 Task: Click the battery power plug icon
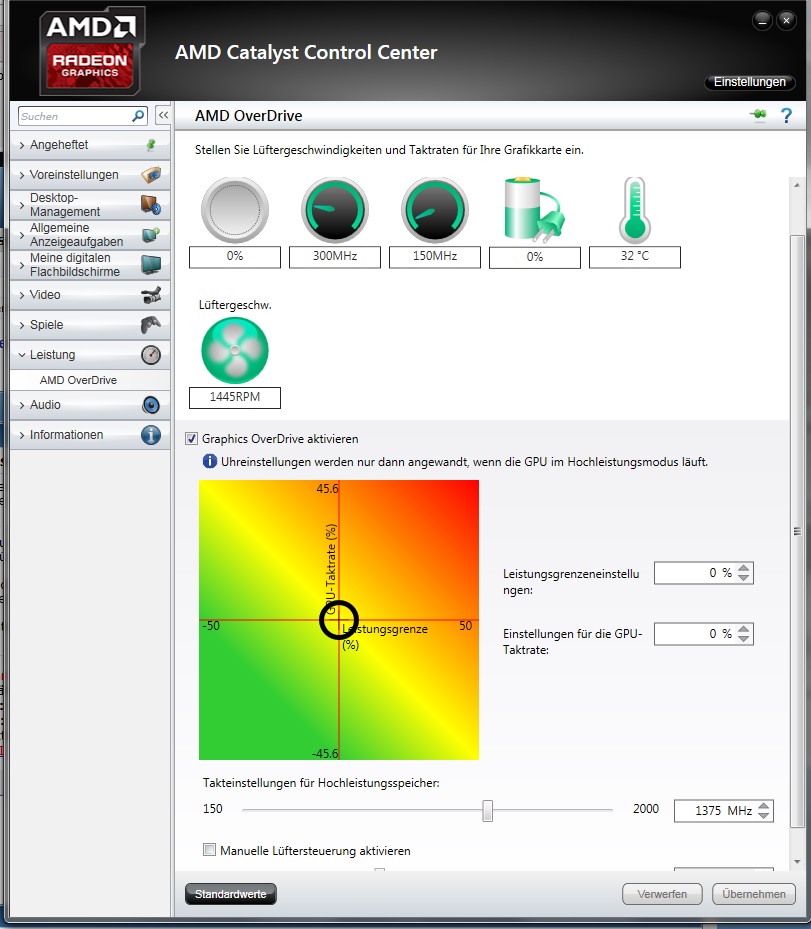(x=534, y=210)
